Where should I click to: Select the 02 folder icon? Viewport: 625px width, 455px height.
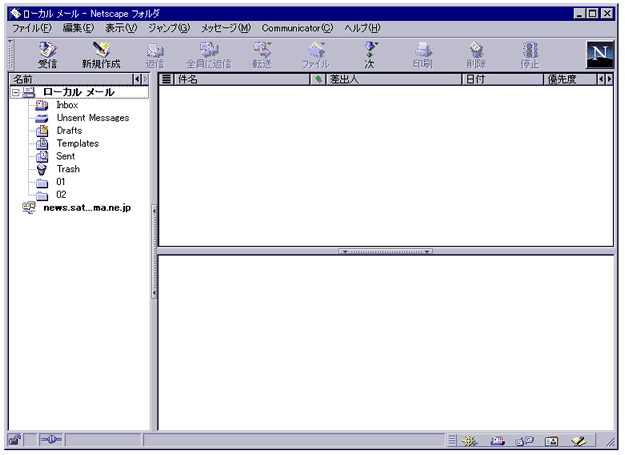pyautogui.click(x=42, y=195)
